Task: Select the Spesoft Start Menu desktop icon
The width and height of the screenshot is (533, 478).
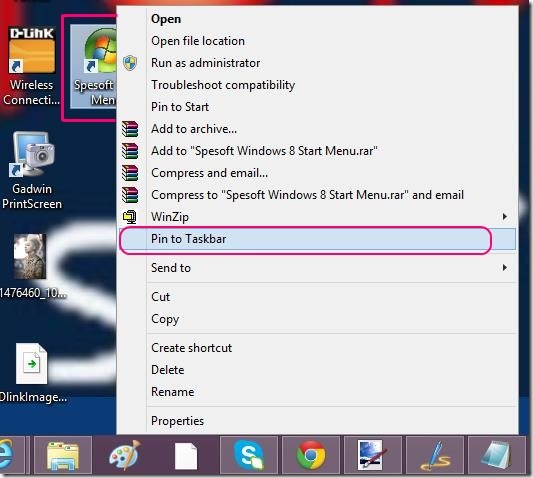Action: pyautogui.click(x=94, y=66)
